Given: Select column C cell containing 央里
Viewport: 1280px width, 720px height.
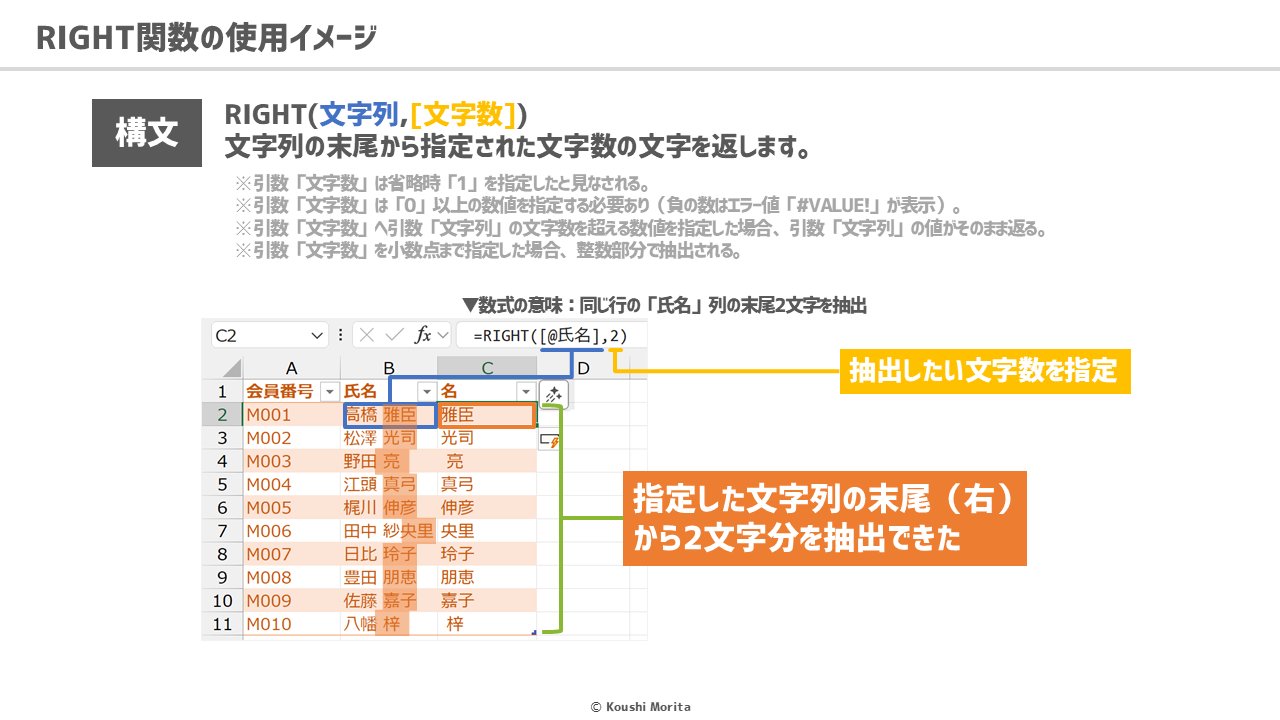Looking at the screenshot, I should tap(487, 531).
